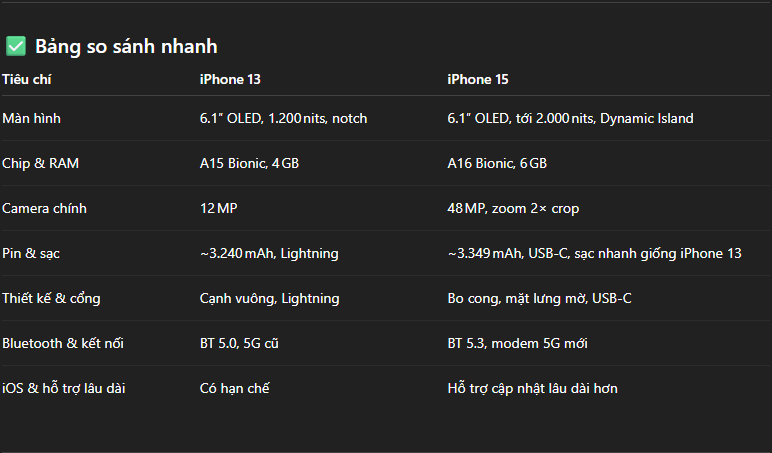Click the '48 MP, zoom 2× crop' cell
This screenshot has width=772, height=453.
click(x=513, y=208)
